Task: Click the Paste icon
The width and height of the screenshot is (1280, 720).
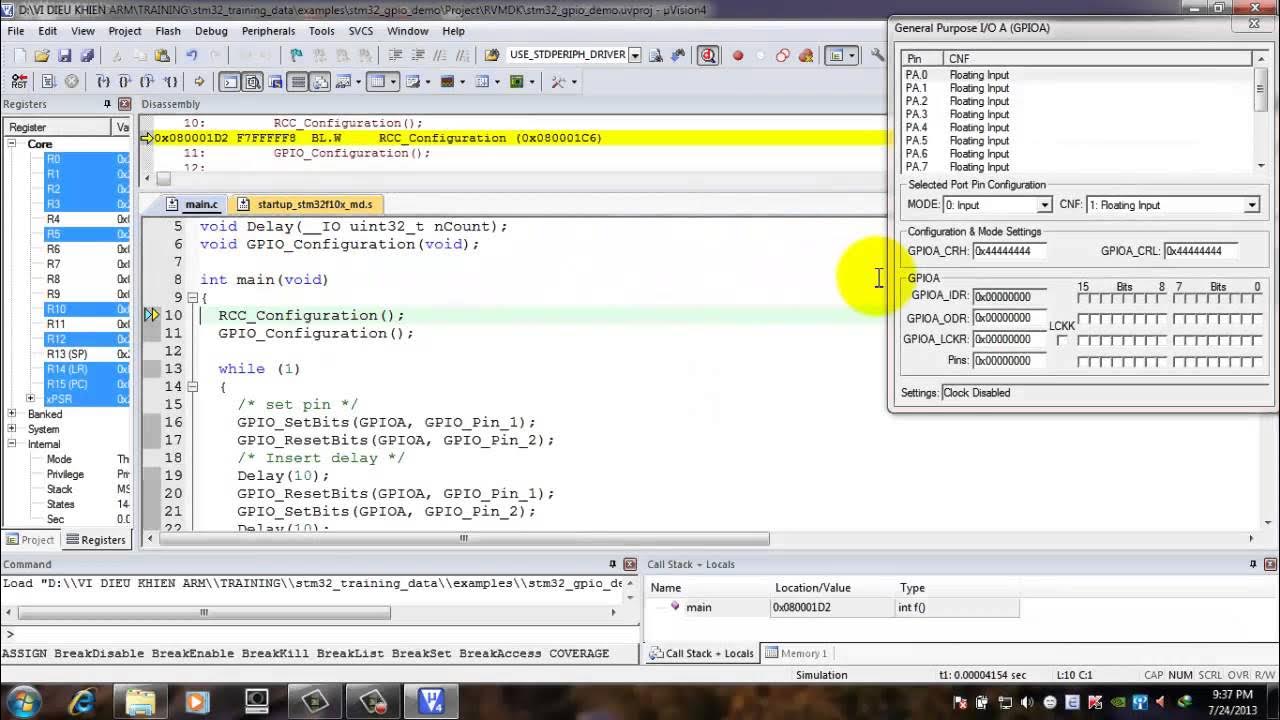Action: tap(163, 55)
